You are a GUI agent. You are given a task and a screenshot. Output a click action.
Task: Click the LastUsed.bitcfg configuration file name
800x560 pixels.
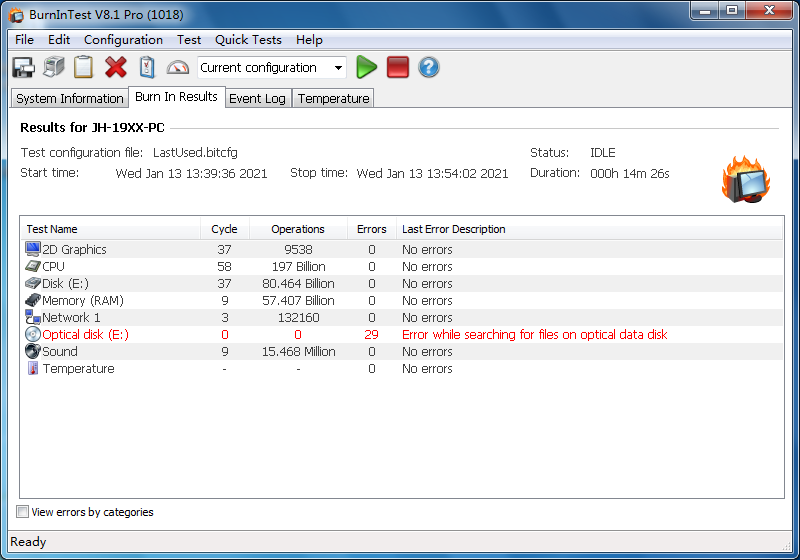tap(195, 152)
